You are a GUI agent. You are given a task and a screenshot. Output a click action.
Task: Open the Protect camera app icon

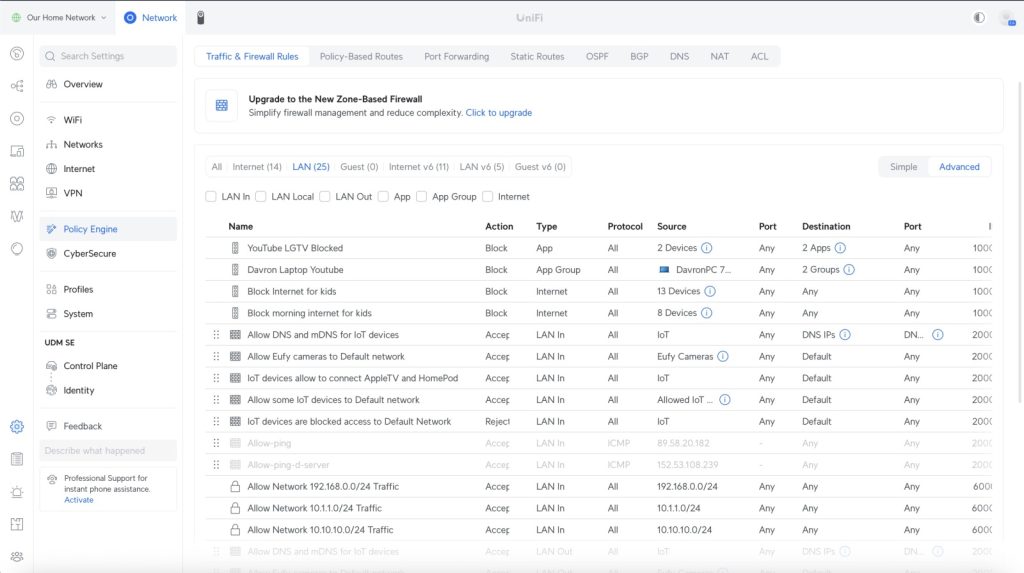200,18
